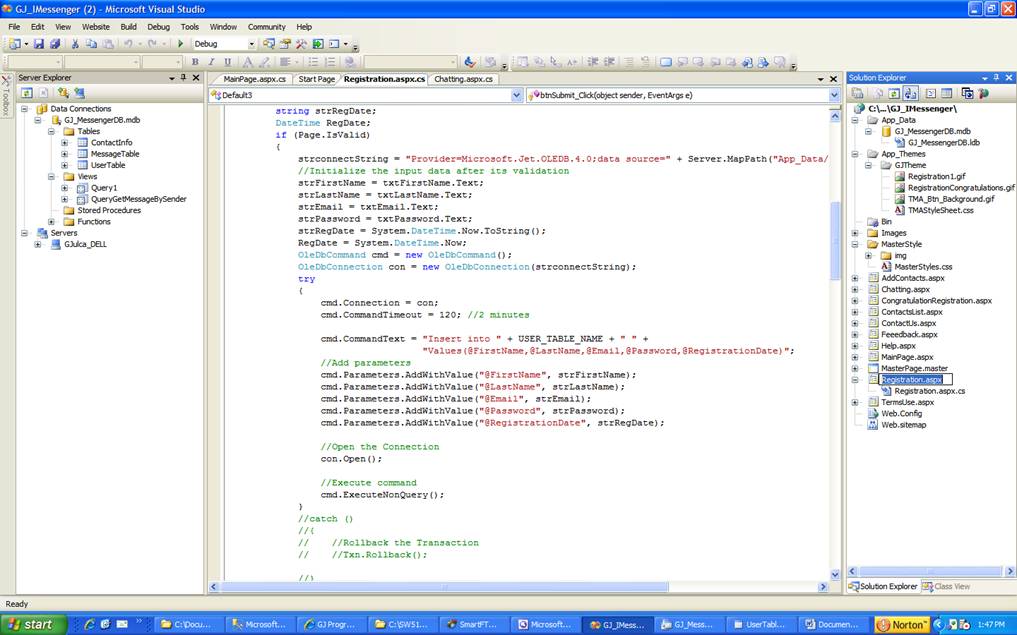Click the Start Debugging green play icon
The height and width of the screenshot is (635, 1017).
[x=180, y=44]
